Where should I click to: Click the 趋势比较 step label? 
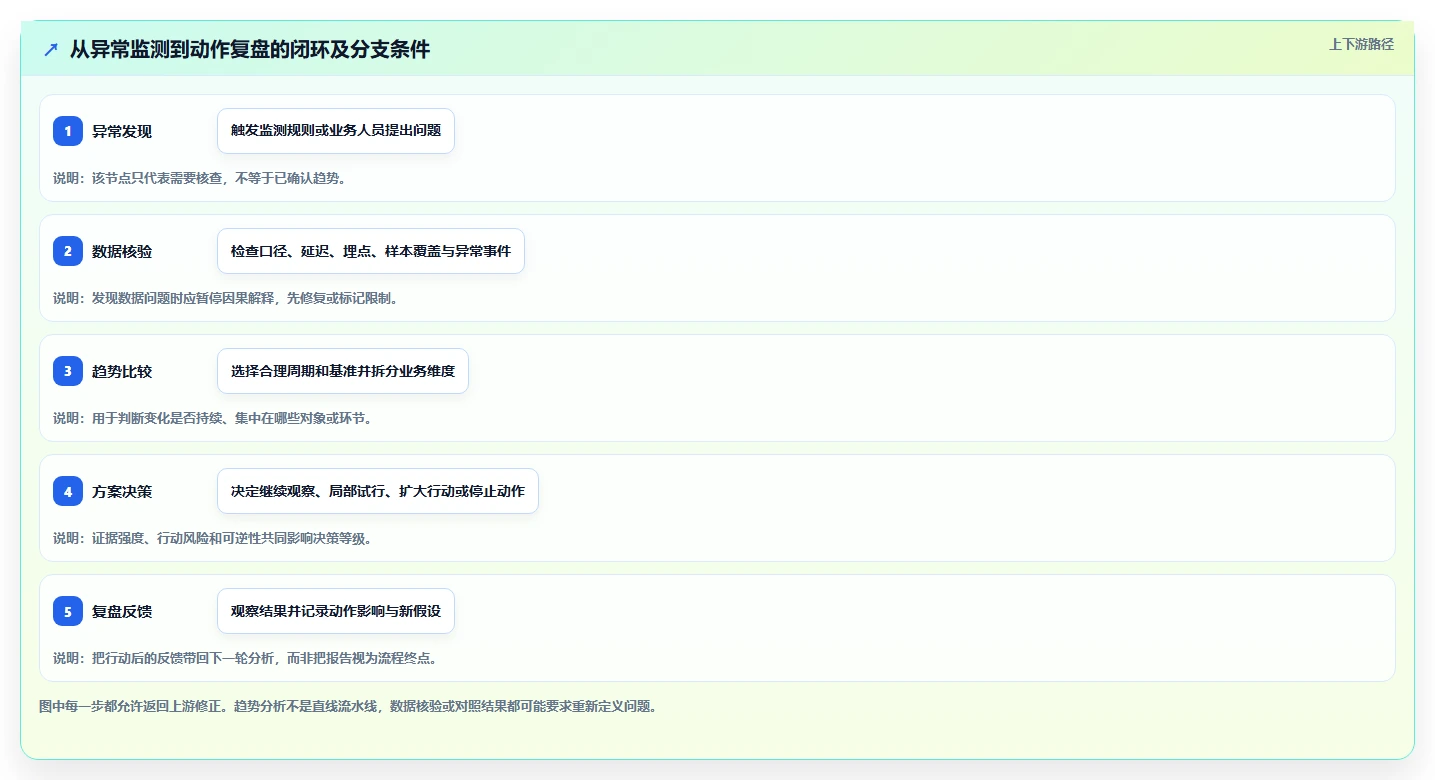tap(122, 371)
